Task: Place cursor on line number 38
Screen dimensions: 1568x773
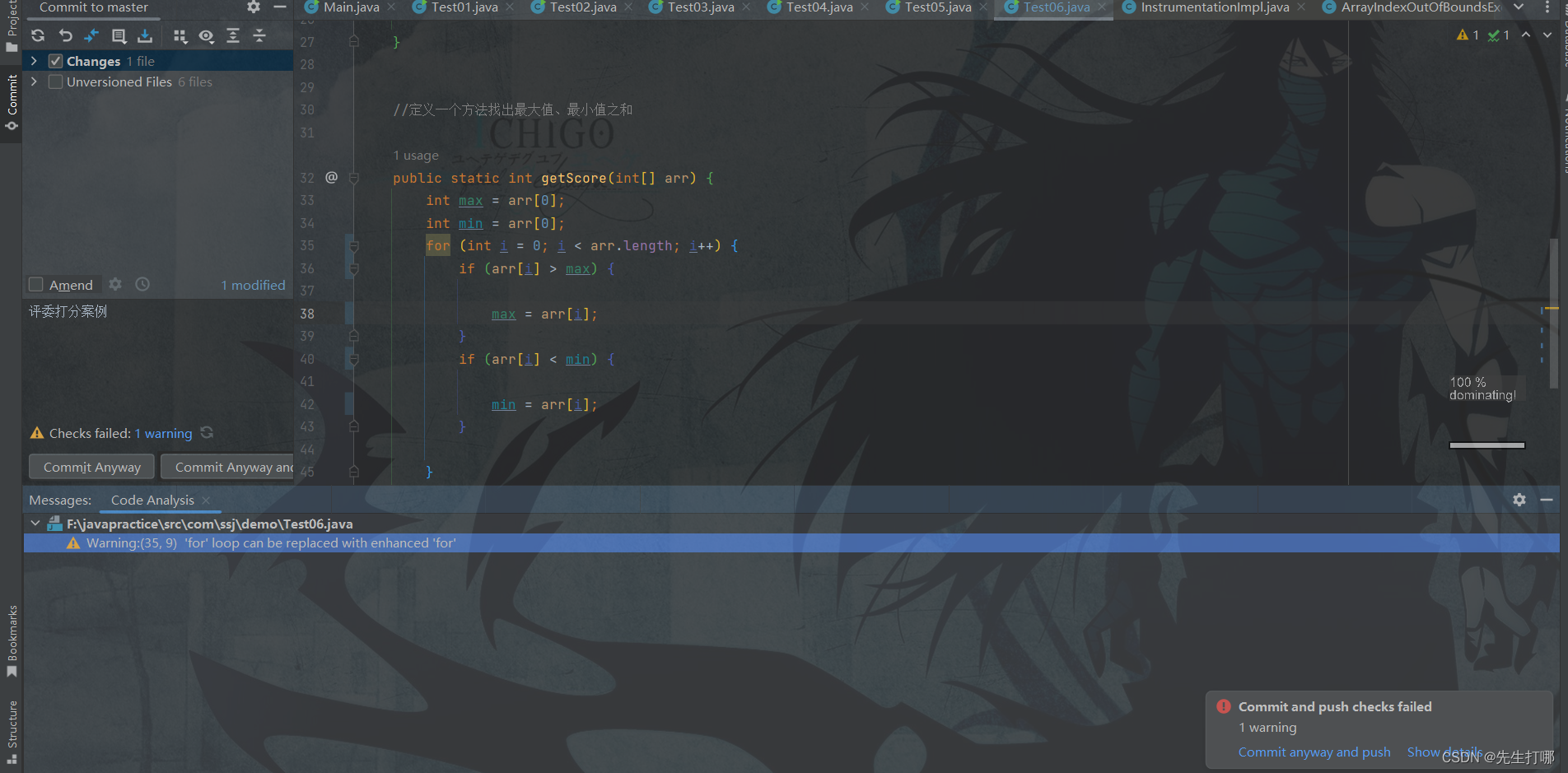Action: tap(307, 314)
